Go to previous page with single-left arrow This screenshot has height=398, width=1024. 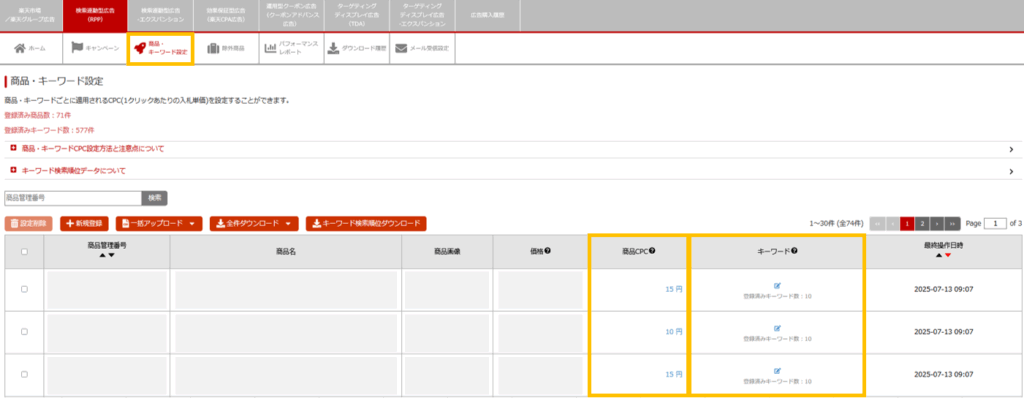[x=892, y=224]
